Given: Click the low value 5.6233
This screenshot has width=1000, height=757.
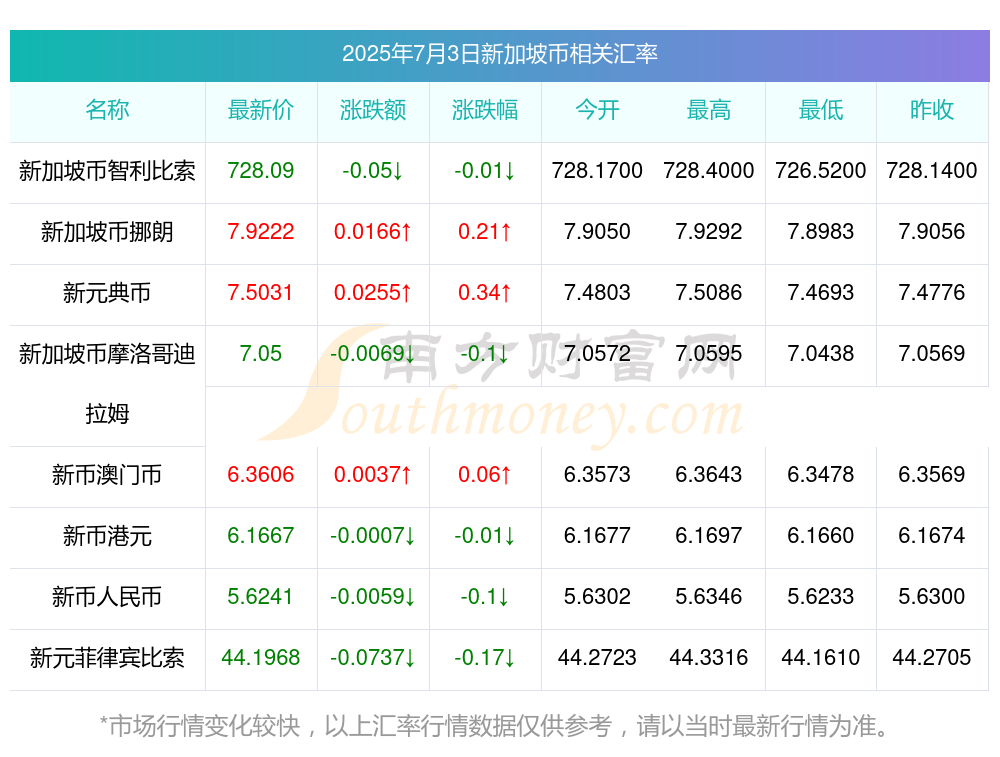Looking at the screenshot, I should pos(821,597).
